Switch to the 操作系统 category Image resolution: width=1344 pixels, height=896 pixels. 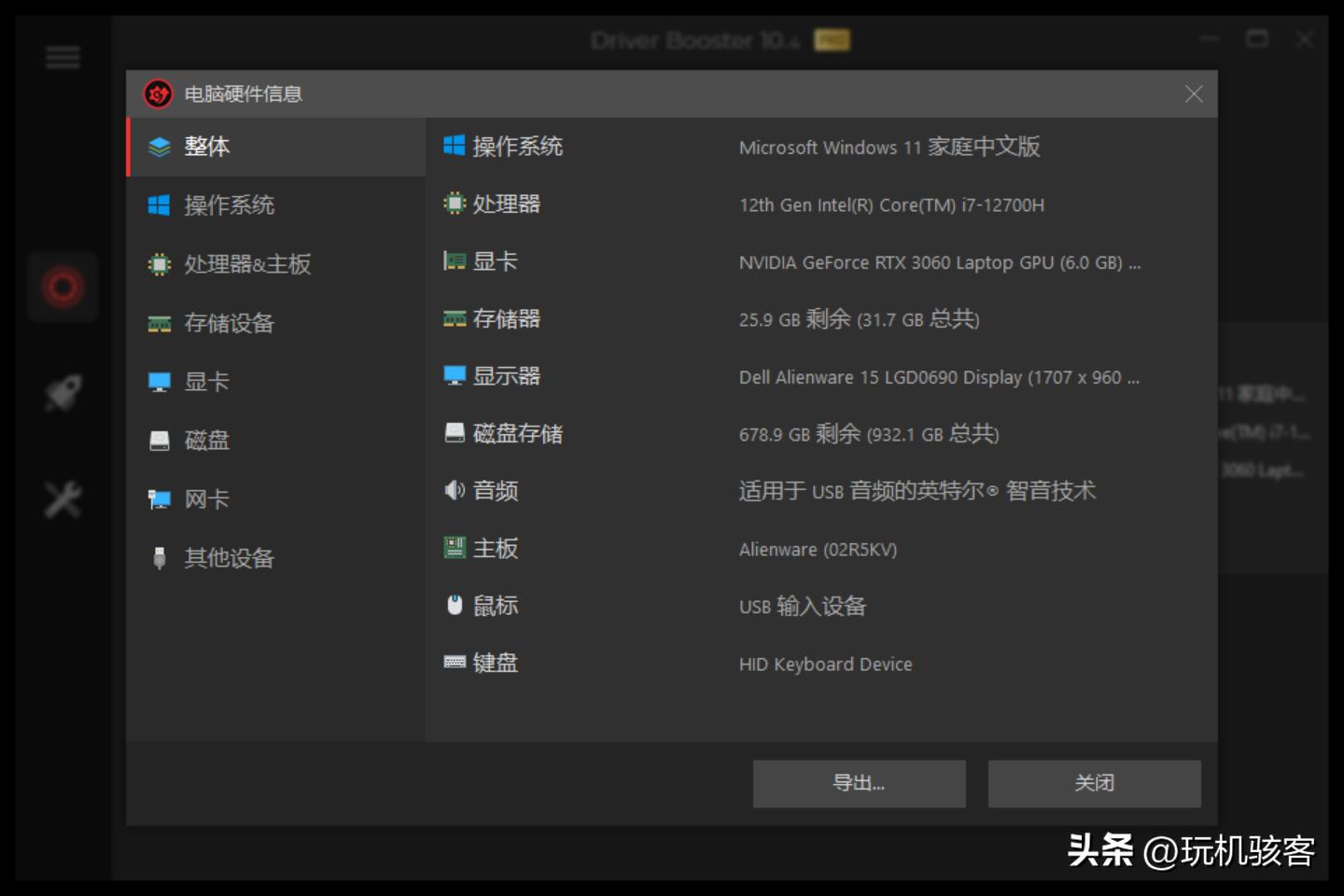tap(230, 205)
